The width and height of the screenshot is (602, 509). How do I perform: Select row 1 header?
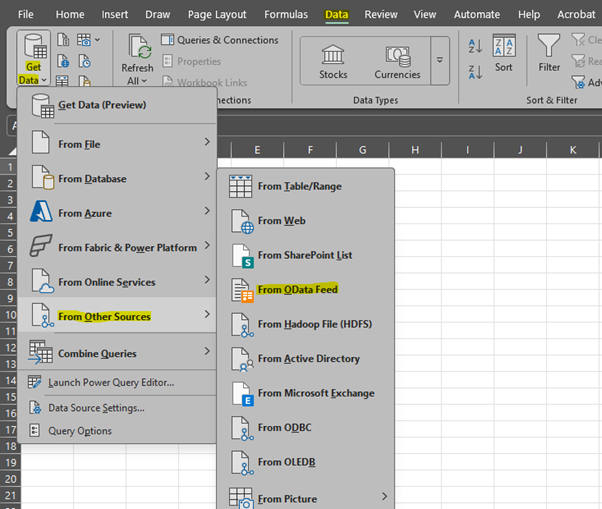10,167
